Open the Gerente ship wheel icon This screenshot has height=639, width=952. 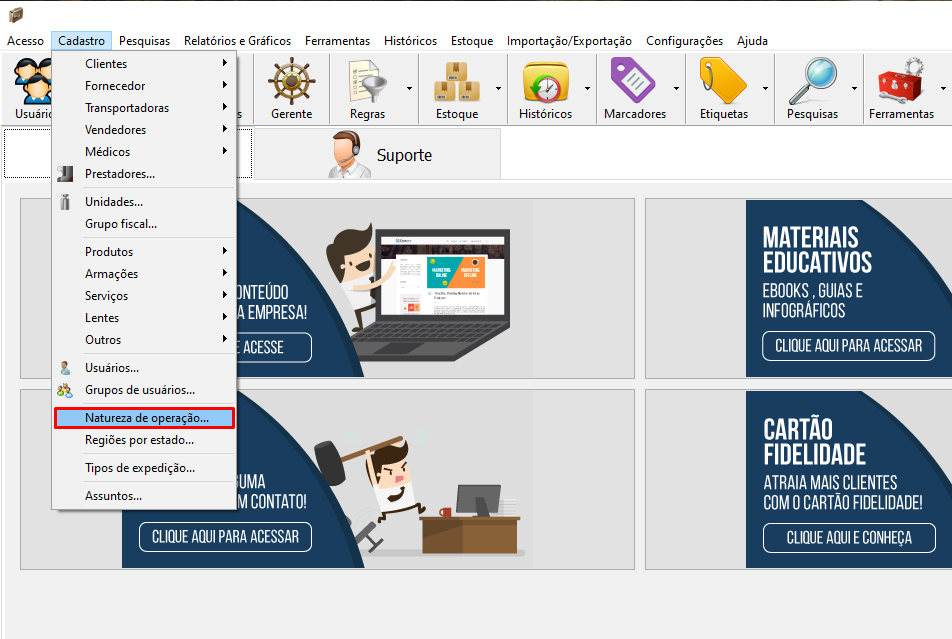point(291,82)
